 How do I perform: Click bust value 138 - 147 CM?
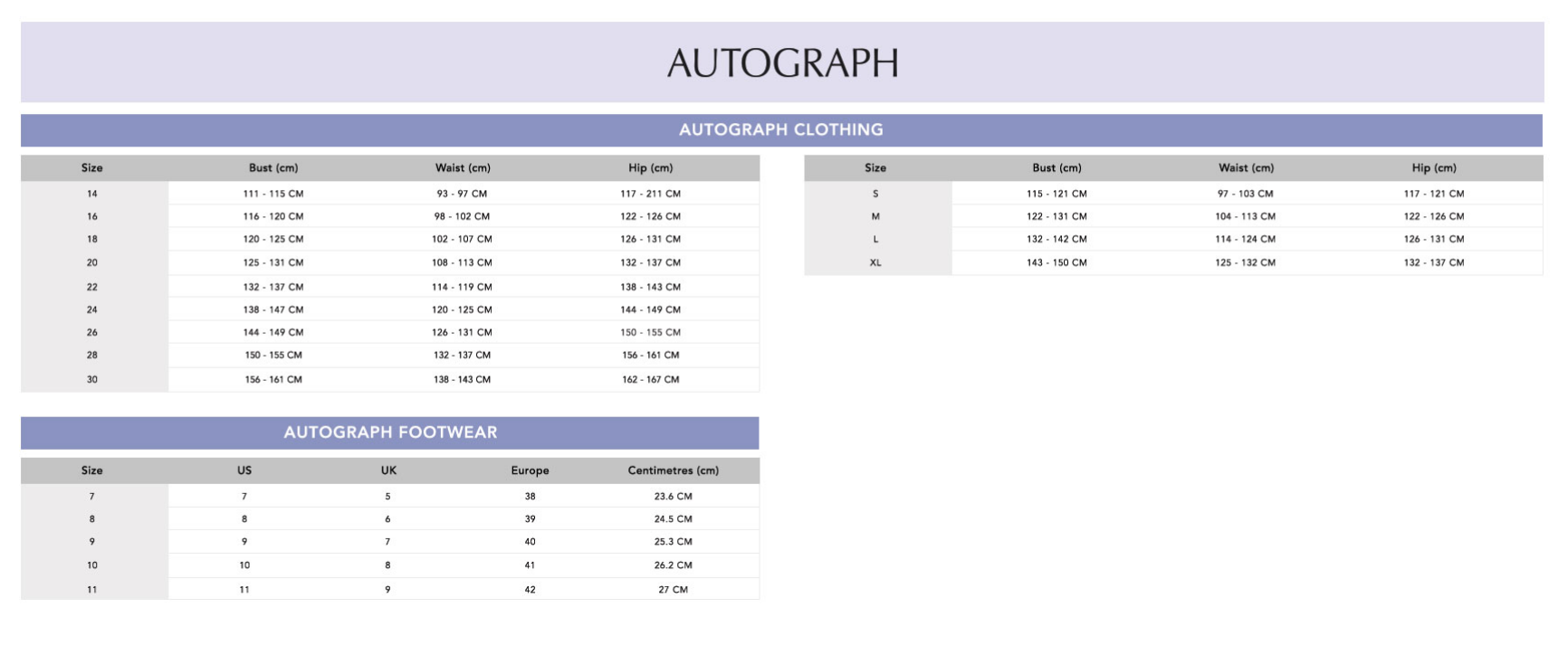[273, 309]
